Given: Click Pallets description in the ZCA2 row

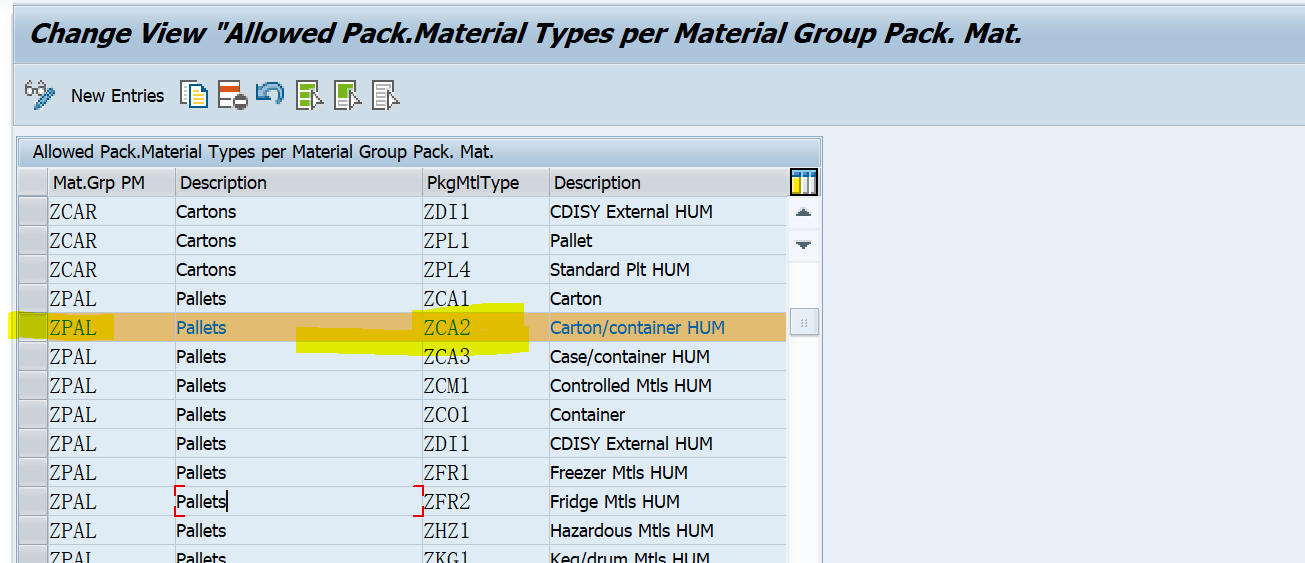Looking at the screenshot, I should pos(298,328).
